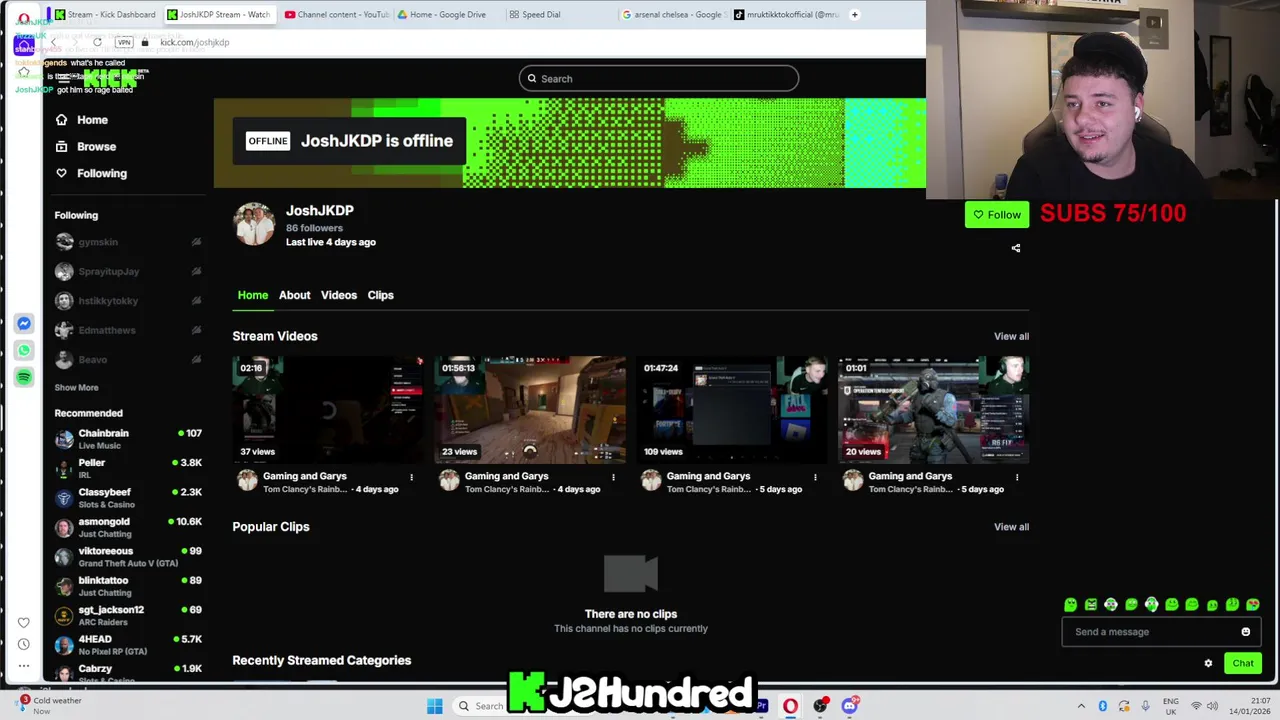Image resolution: width=1280 pixels, height=720 pixels.
Task: Select the Videos channel tab
Action: pos(338,295)
